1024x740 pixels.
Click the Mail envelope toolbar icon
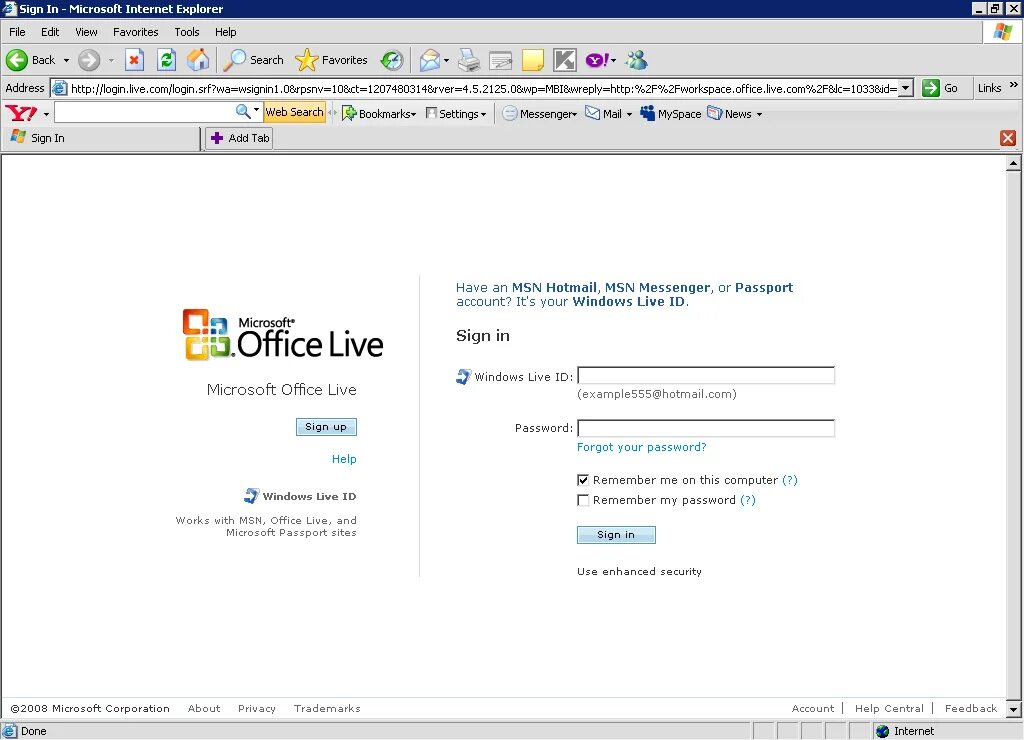(430, 60)
